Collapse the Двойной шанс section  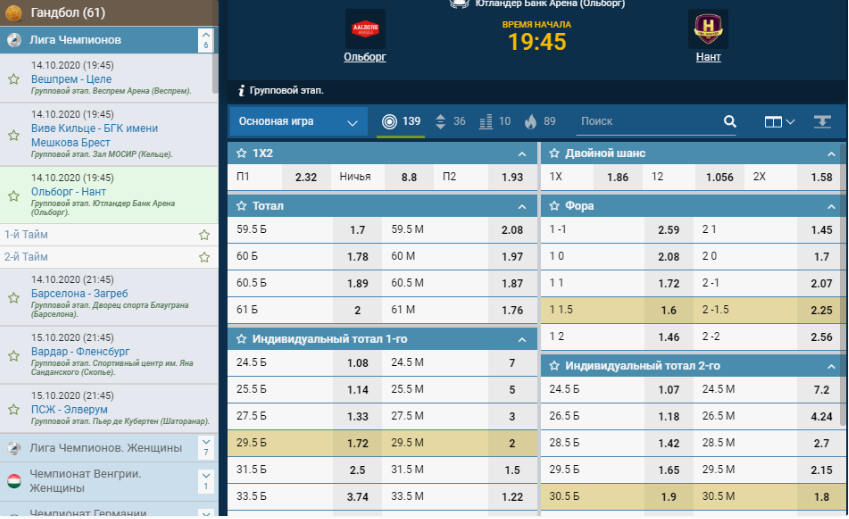pos(831,154)
